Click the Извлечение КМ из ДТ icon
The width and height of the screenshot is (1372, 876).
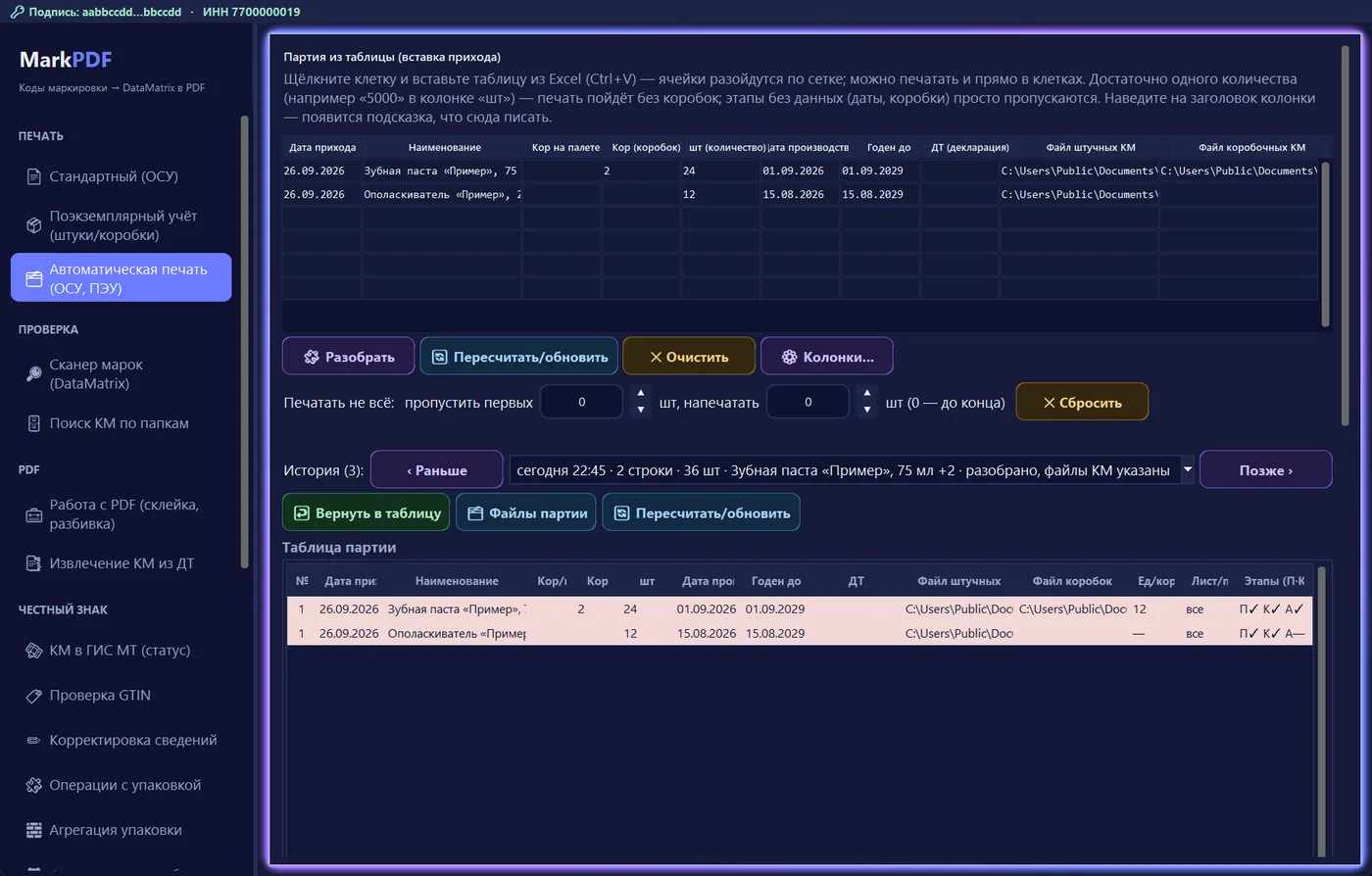click(x=33, y=563)
